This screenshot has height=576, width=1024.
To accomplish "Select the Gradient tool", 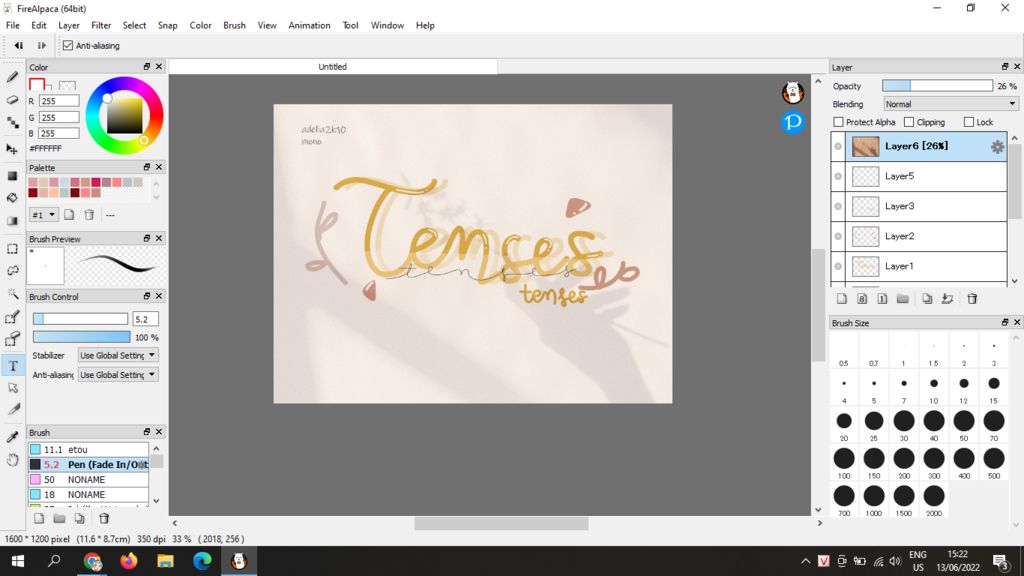I will pos(12,221).
